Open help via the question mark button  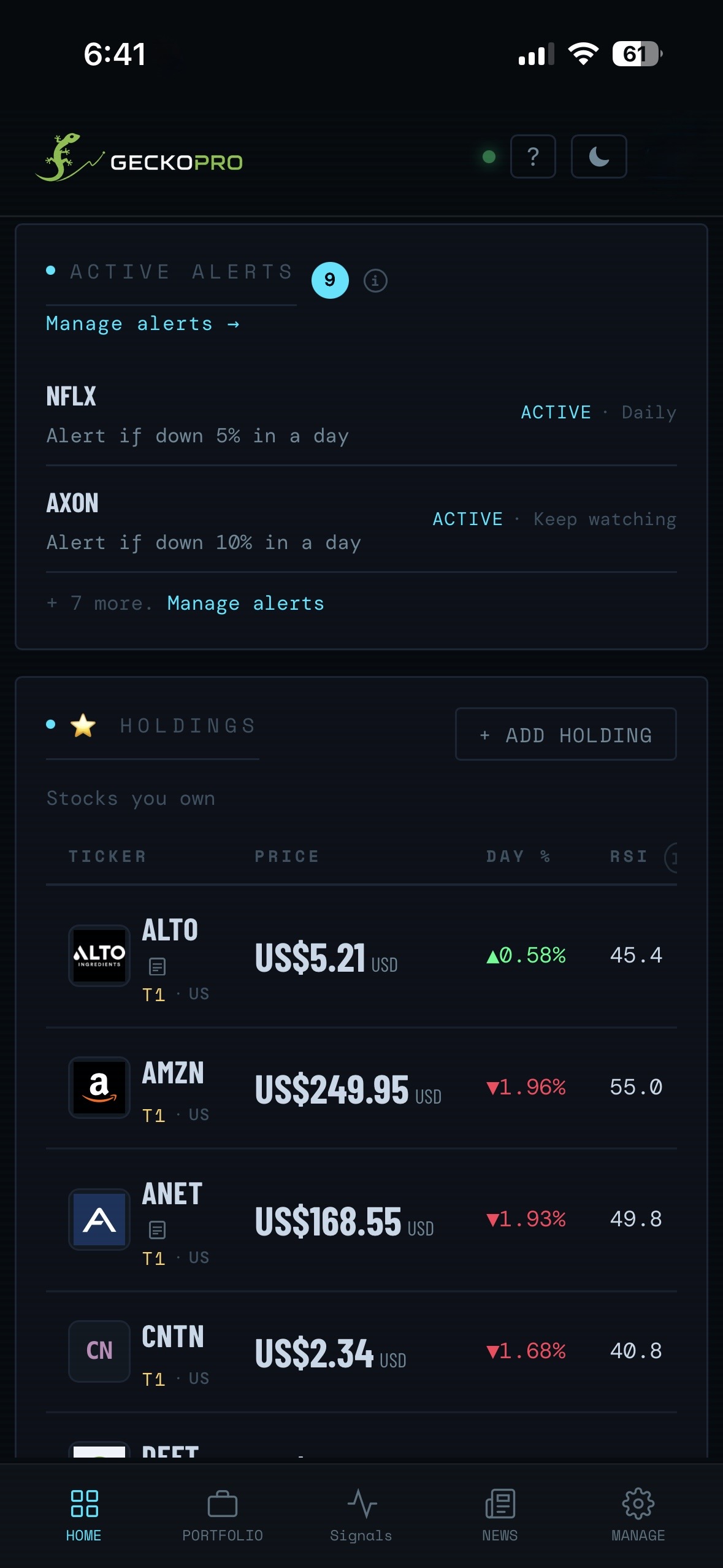pos(533,156)
